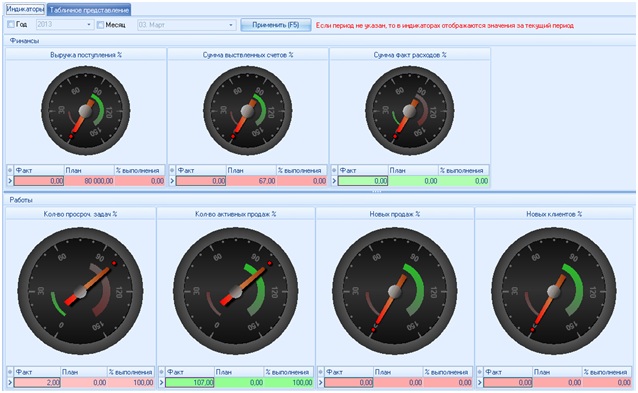Click the План value 80 000,00
Screen dimensions: 638x393
[x=89, y=181]
